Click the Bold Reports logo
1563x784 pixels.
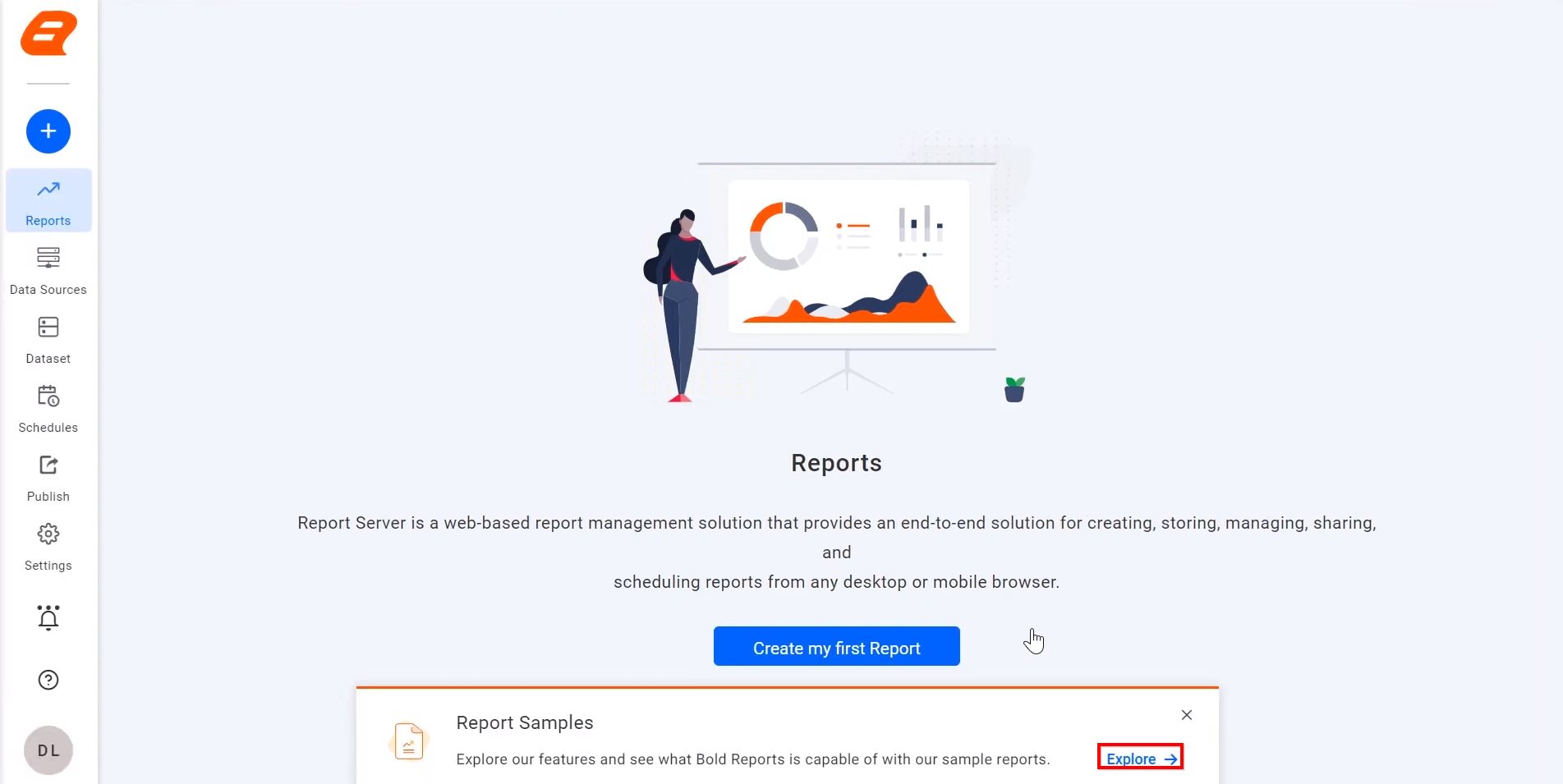(48, 34)
